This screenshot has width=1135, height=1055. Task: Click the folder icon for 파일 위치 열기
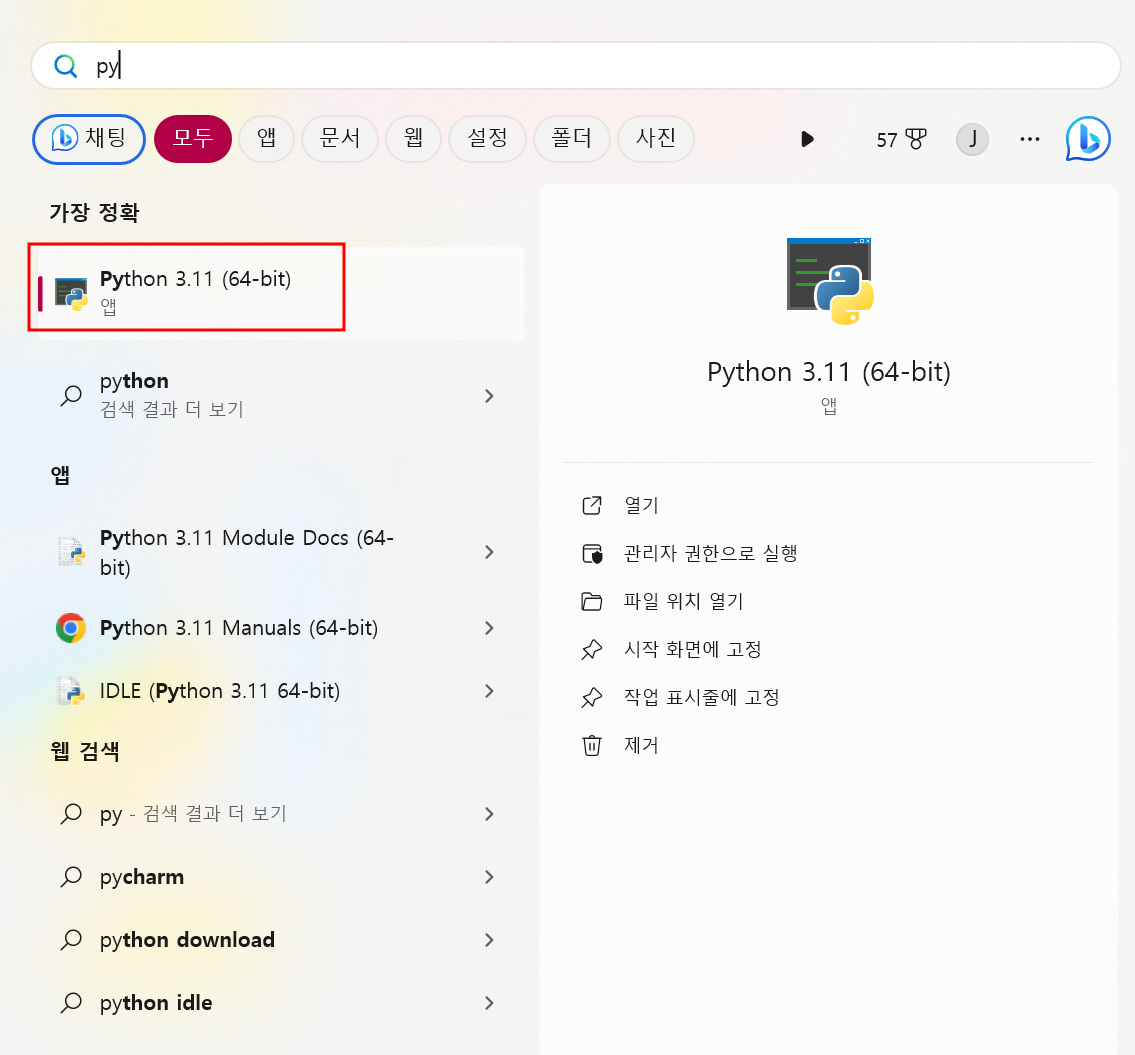592,602
